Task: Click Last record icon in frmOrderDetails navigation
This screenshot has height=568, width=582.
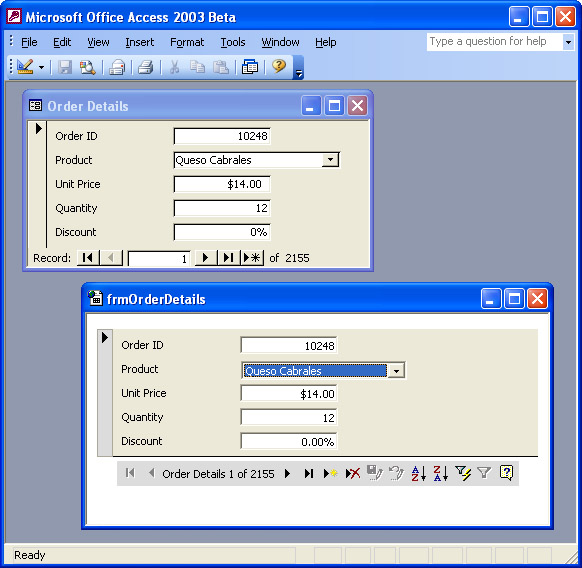Action: pyautogui.click(x=309, y=473)
